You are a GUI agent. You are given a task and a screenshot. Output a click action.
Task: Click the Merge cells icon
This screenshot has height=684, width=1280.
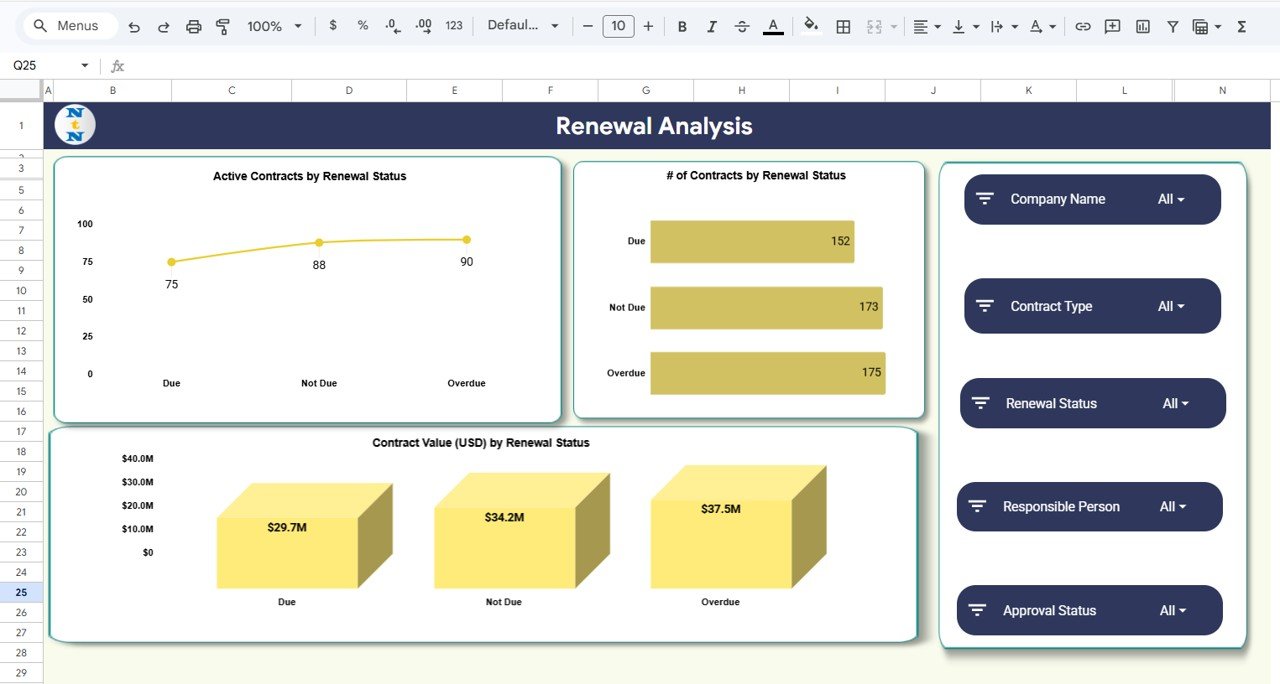point(873,26)
